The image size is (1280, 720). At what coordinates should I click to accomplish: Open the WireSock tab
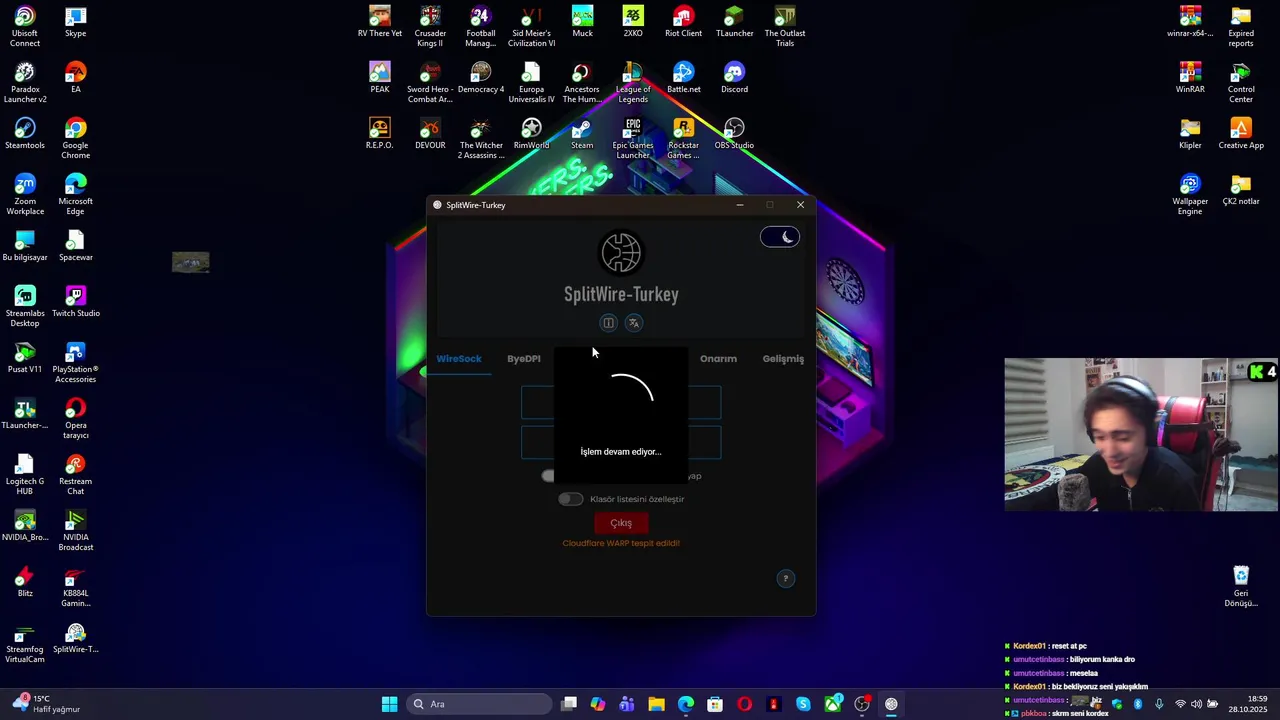[x=459, y=359]
